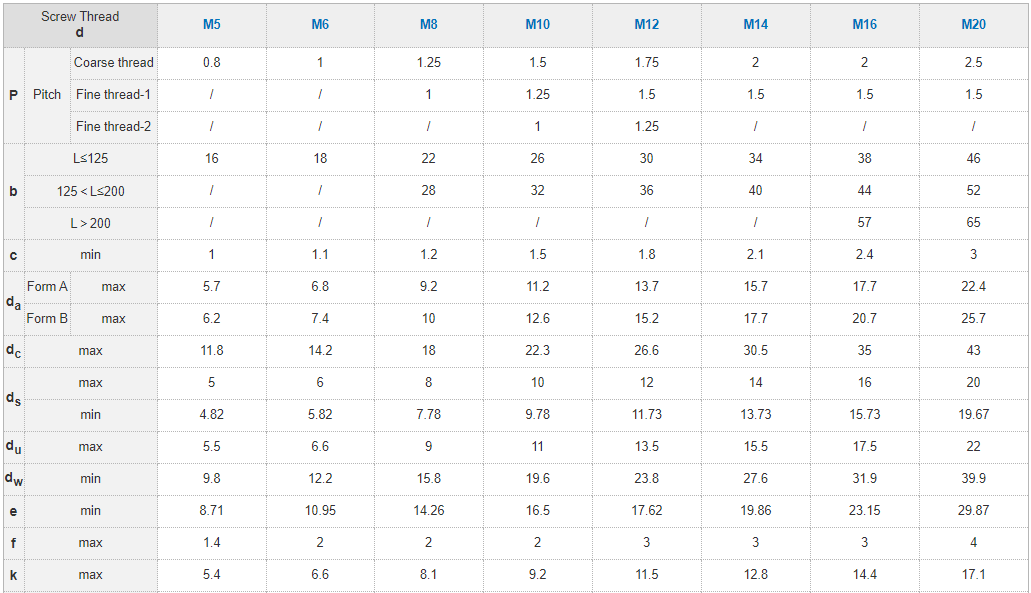Click the Form B row label
Screen dimensions: 1031x593
click(x=47, y=318)
